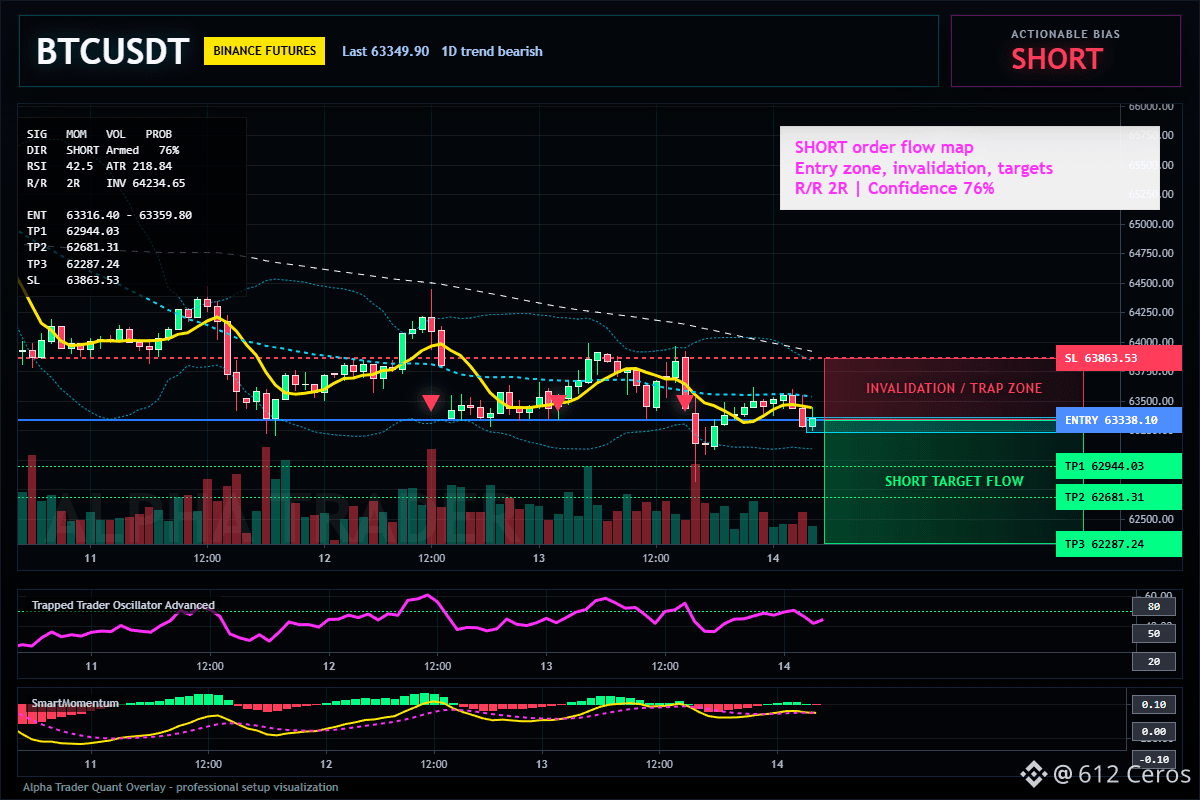Image resolution: width=1200 pixels, height=800 pixels.
Task: Click the SmartMomentum indicator title
Action: pos(75,703)
